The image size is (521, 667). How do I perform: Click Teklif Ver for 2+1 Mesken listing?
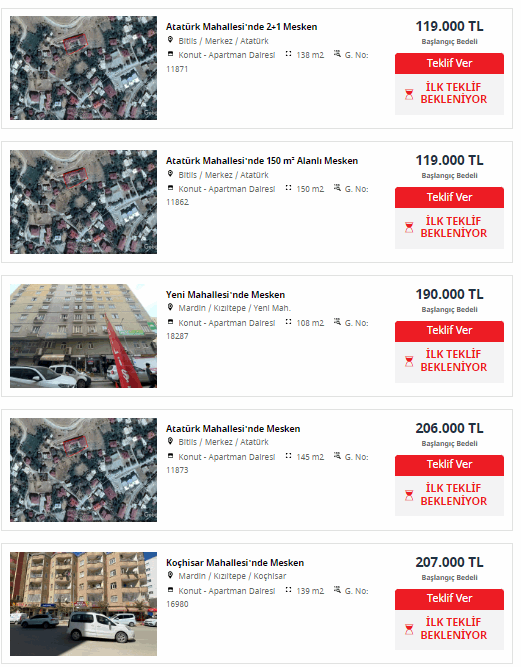(449, 63)
